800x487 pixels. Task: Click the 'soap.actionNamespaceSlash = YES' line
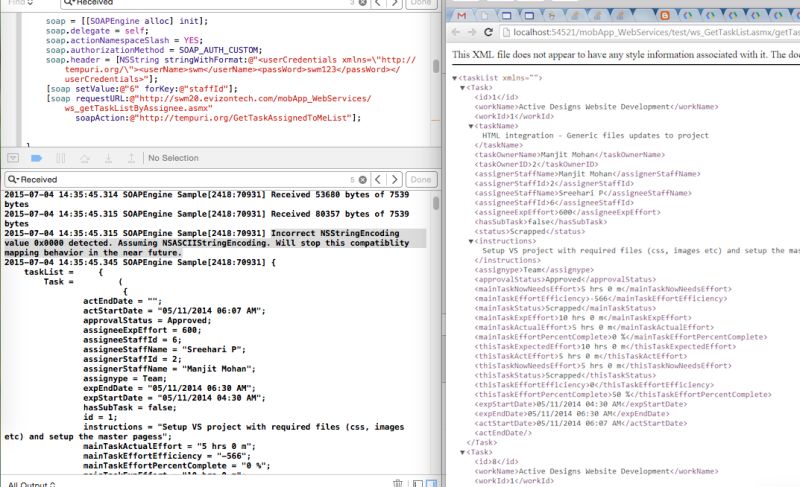click(x=124, y=40)
